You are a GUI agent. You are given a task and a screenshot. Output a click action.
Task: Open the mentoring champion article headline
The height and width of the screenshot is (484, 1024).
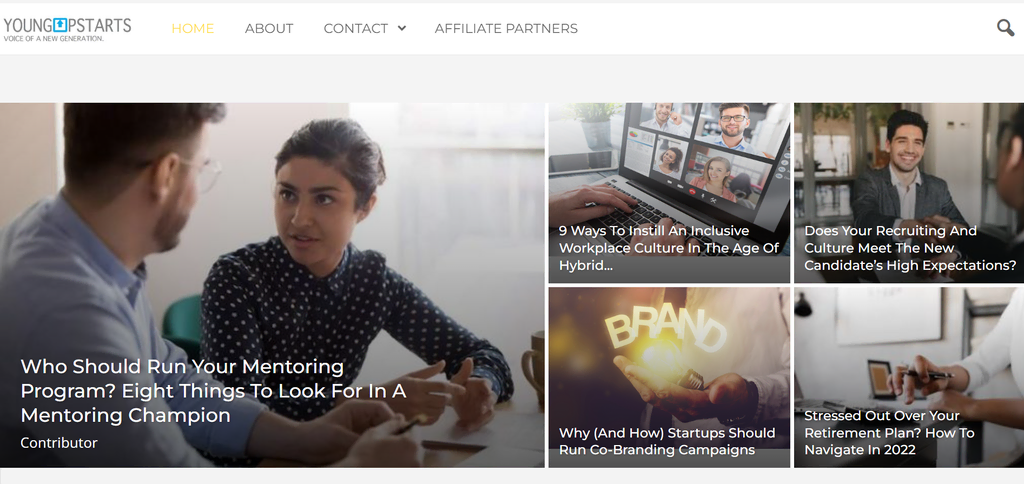pos(213,391)
